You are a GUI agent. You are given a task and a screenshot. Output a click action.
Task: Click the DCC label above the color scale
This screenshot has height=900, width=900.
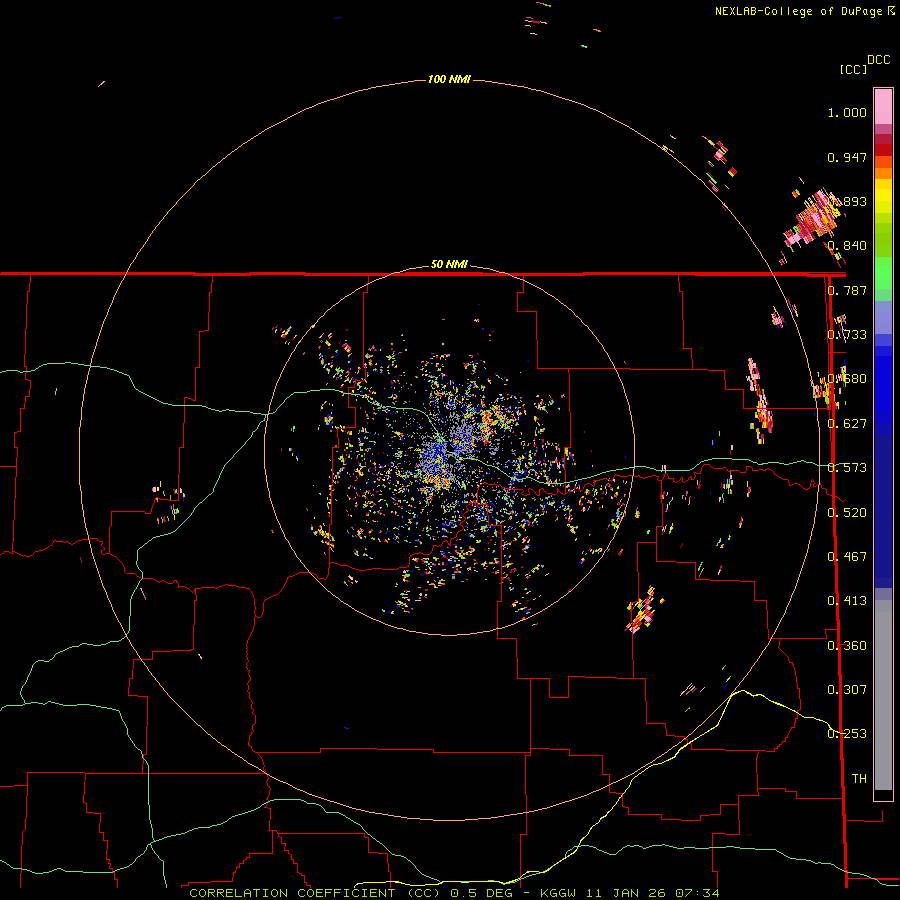click(x=878, y=60)
